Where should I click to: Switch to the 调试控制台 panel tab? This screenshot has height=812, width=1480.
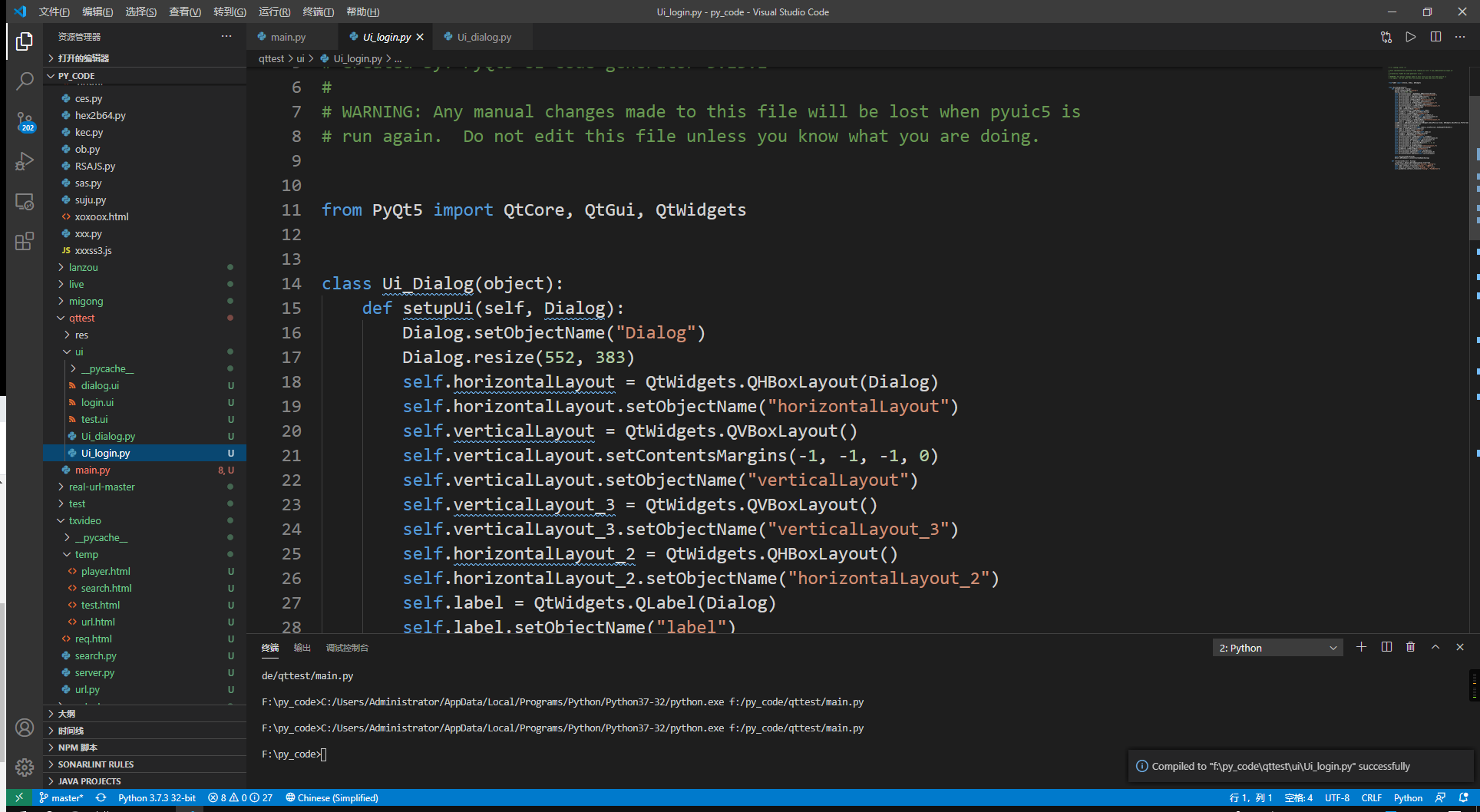(347, 648)
